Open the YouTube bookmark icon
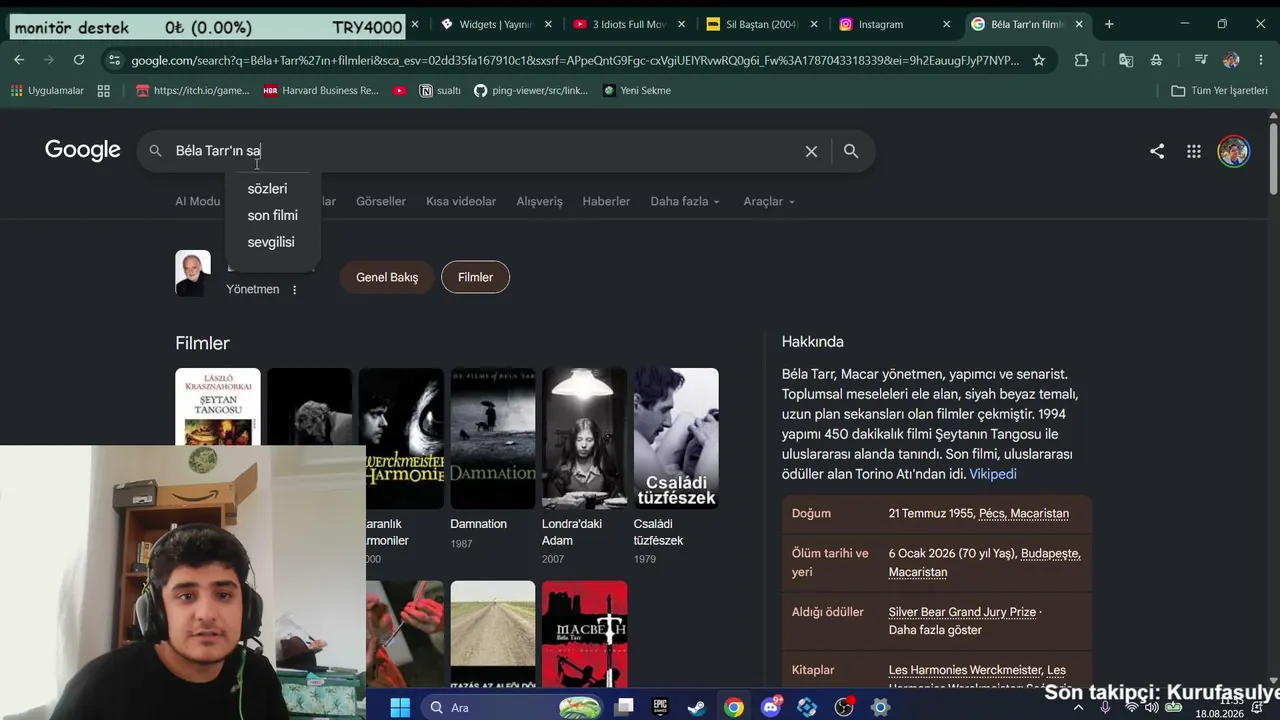Image resolution: width=1280 pixels, height=720 pixels. coord(400,90)
